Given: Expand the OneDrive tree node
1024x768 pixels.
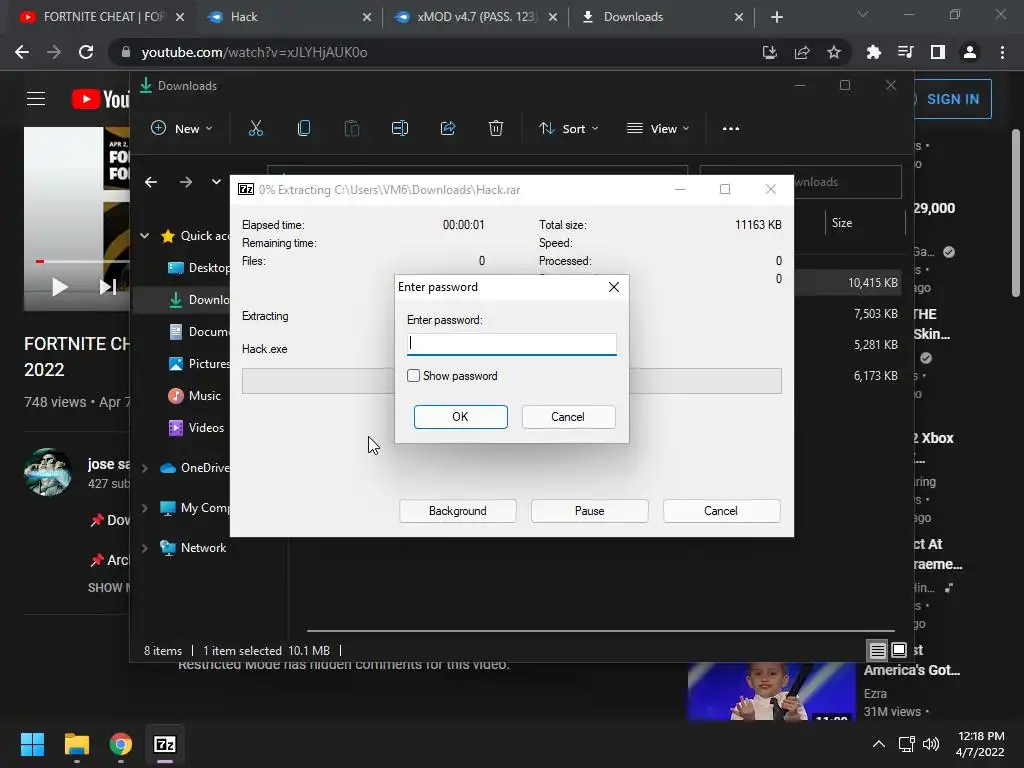Looking at the screenshot, I should [x=144, y=468].
